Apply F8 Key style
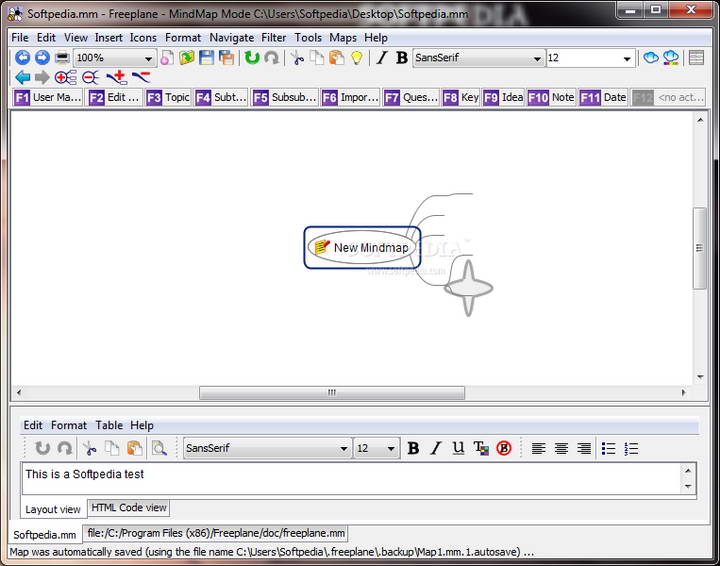 pyautogui.click(x=461, y=97)
